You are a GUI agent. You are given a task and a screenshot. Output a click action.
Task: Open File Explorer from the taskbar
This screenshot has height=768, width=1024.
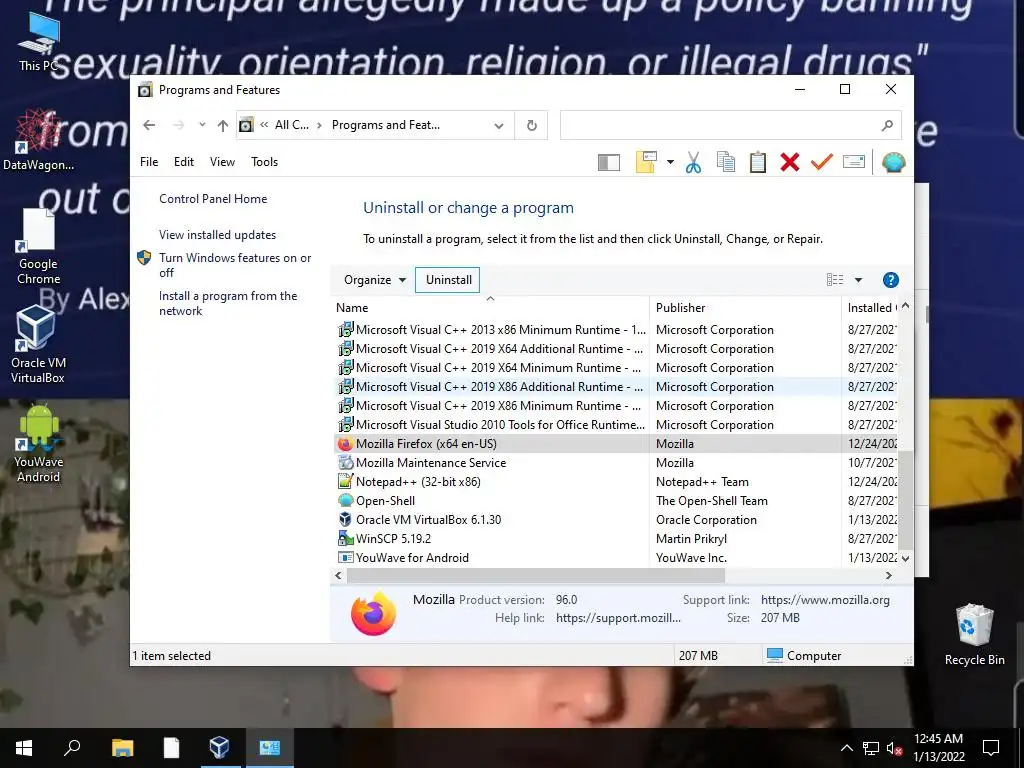coord(122,748)
